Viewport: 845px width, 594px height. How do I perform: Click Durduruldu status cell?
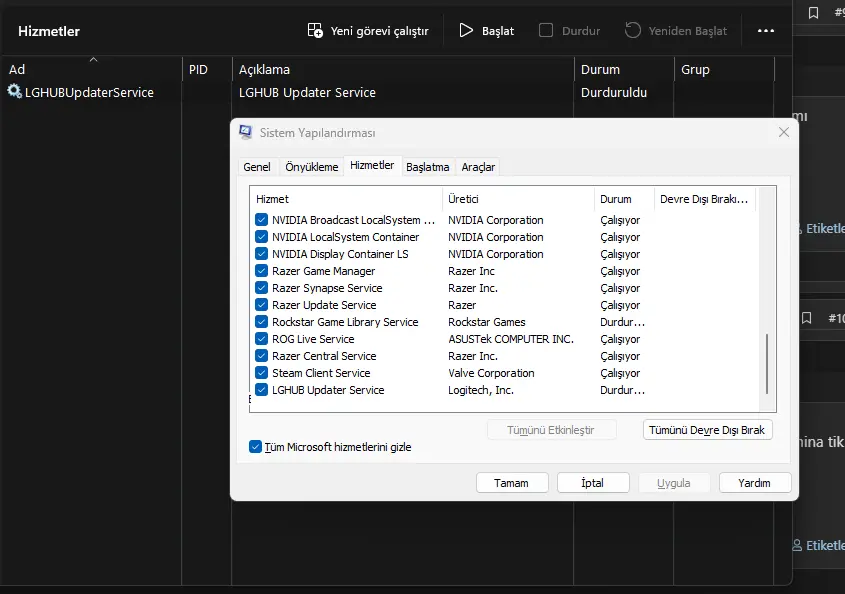pyautogui.click(x=614, y=92)
